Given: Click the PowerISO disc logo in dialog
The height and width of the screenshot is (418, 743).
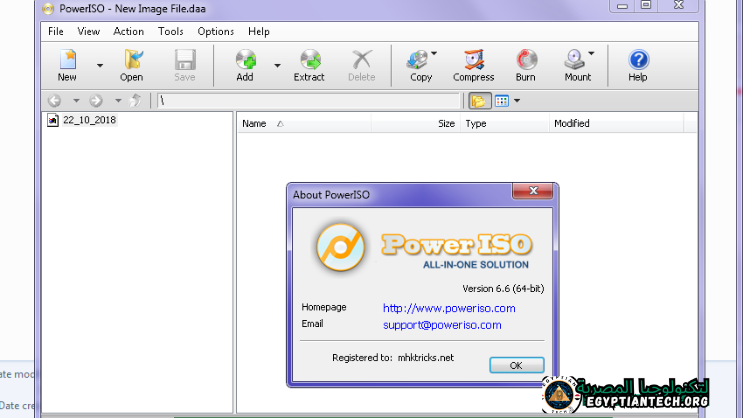Looking at the screenshot, I should pos(341,247).
